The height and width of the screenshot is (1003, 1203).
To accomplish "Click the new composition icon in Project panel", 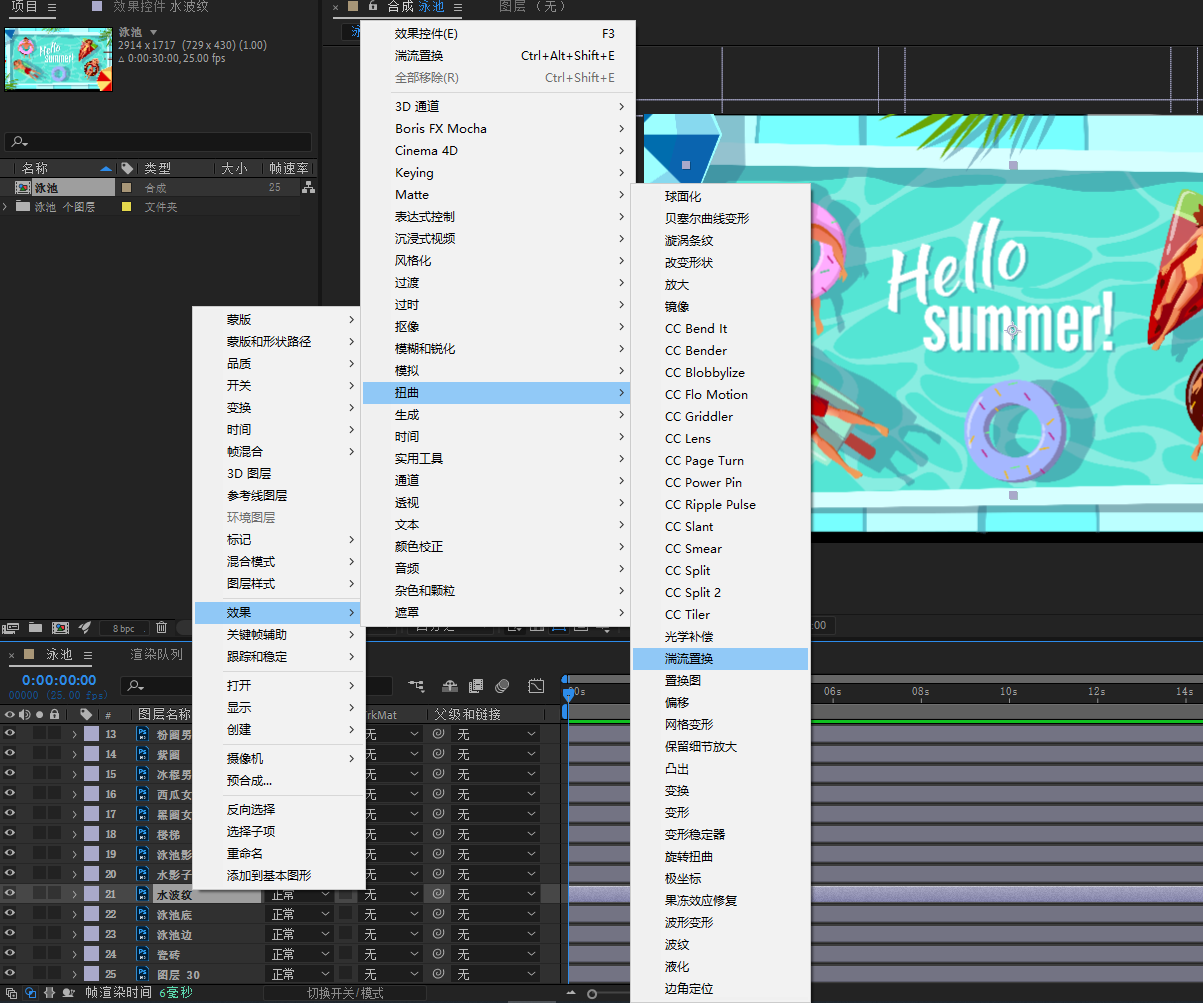I will click(x=60, y=628).
